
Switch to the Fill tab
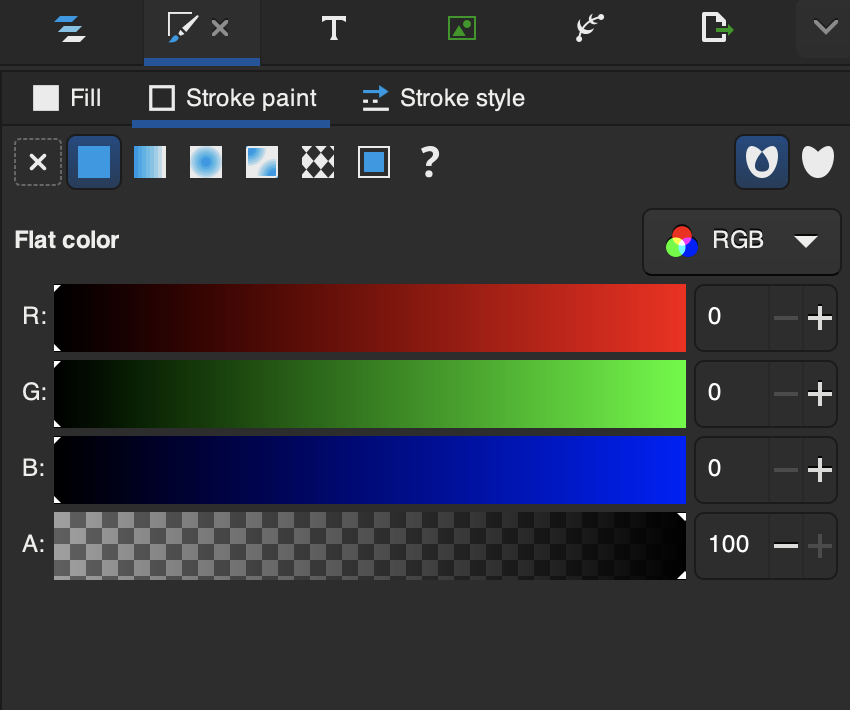[x=67, y=98]
